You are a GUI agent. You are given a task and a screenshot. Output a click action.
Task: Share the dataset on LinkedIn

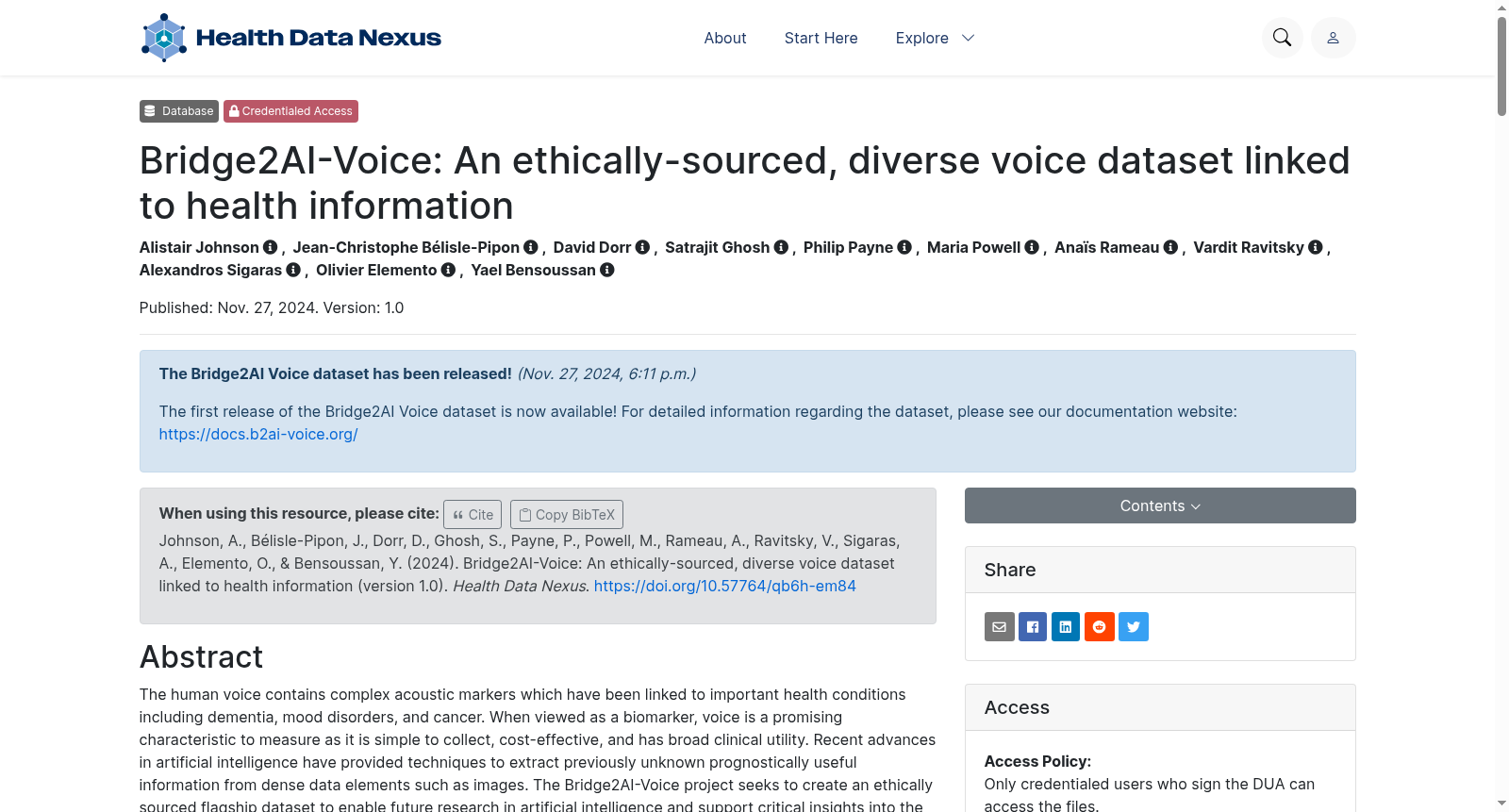pos(1066,627)
